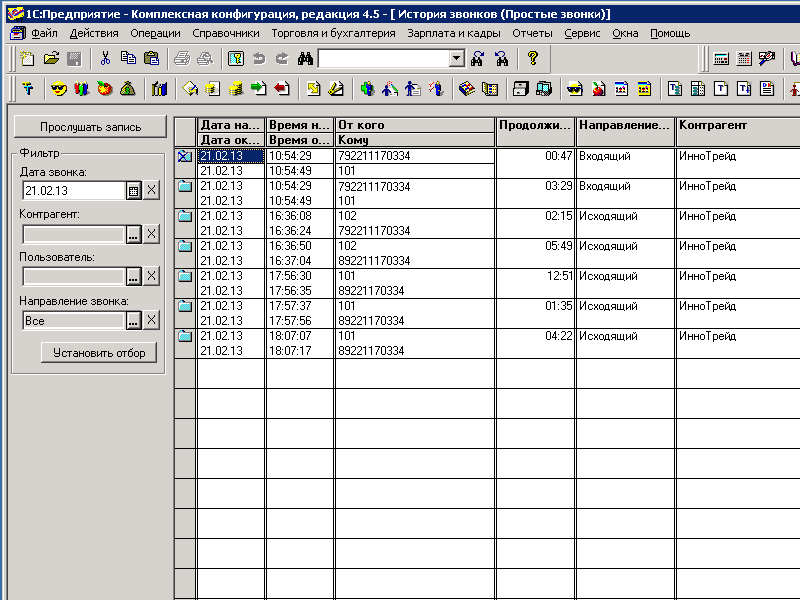Select the call start time 16:36:50 cell
The image size is (800, 600).
299,246
